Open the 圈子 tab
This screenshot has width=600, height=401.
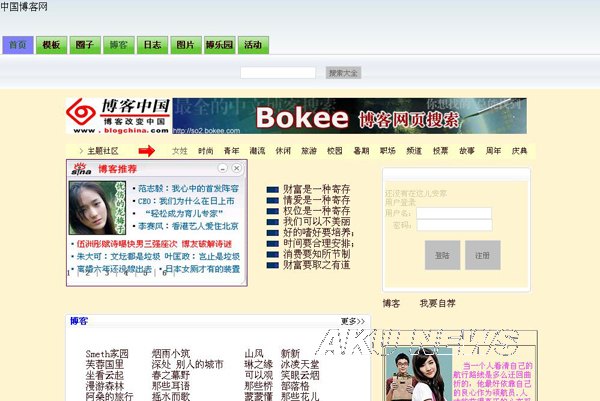pos(85,46)
